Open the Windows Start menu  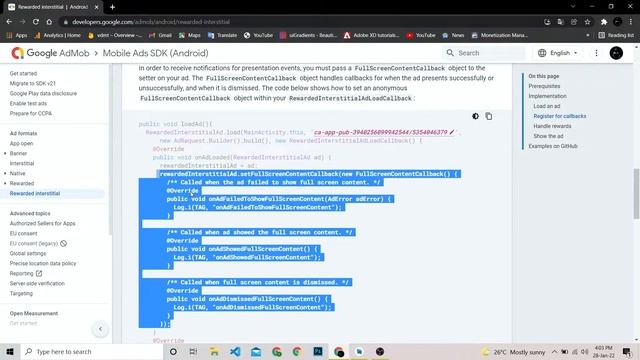[10, 351]
